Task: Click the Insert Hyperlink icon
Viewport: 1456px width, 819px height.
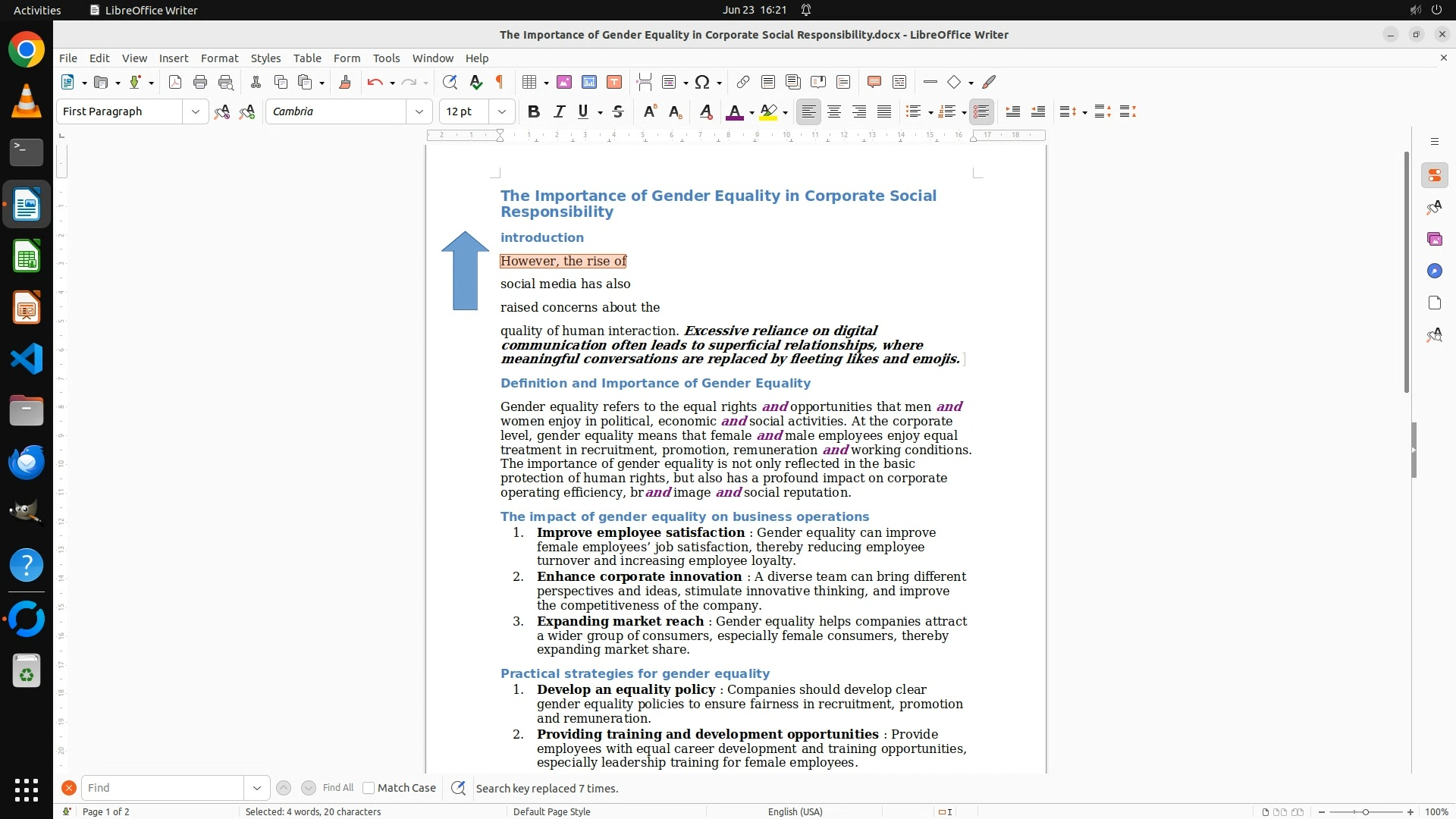Action: point(743,82)
